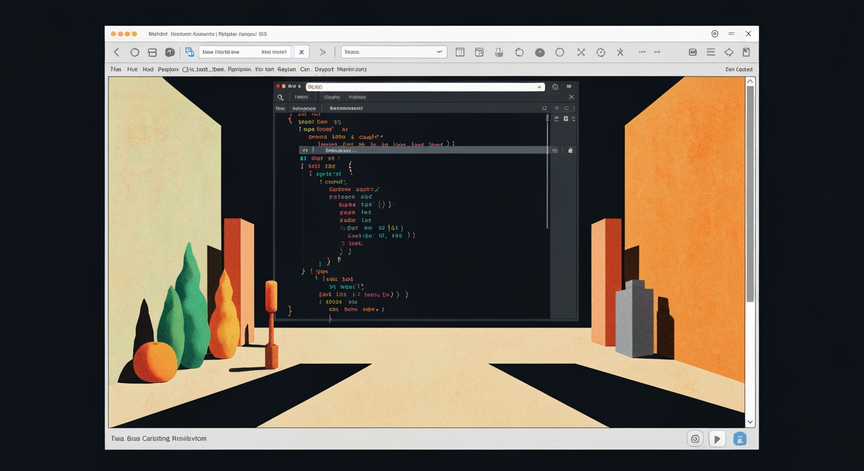Switch to the first tab in inner window
The image size is (864, 471).
(x=301, y=97)
